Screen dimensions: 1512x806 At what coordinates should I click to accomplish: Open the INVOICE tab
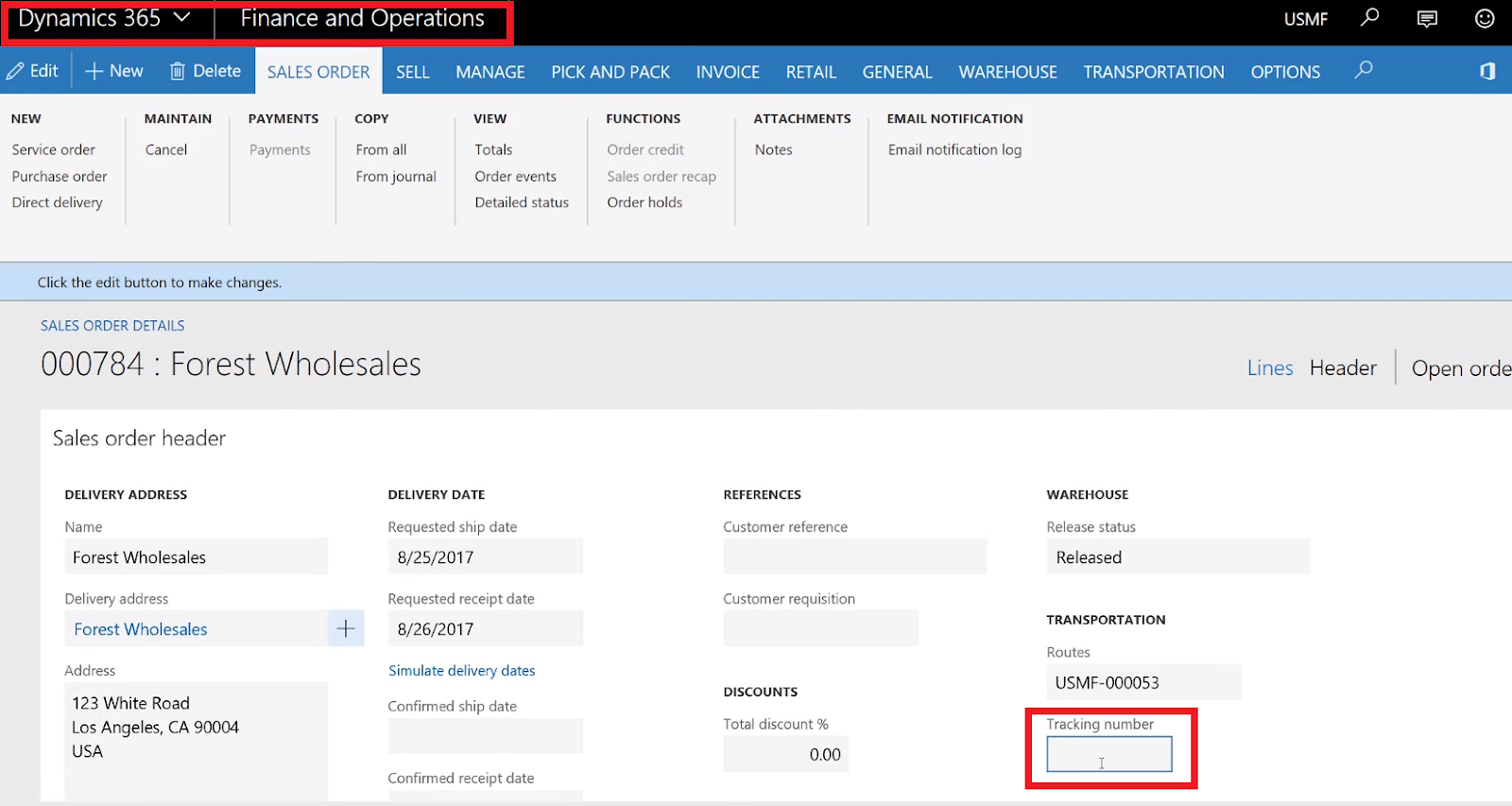click(x=728, y=72)
